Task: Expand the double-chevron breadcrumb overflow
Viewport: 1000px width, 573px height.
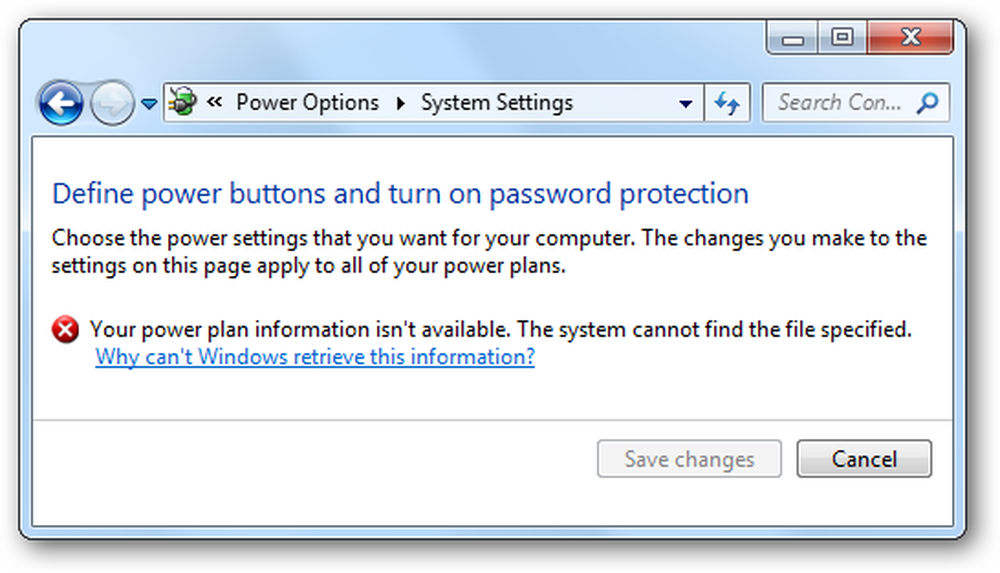Action: point(215,101)
